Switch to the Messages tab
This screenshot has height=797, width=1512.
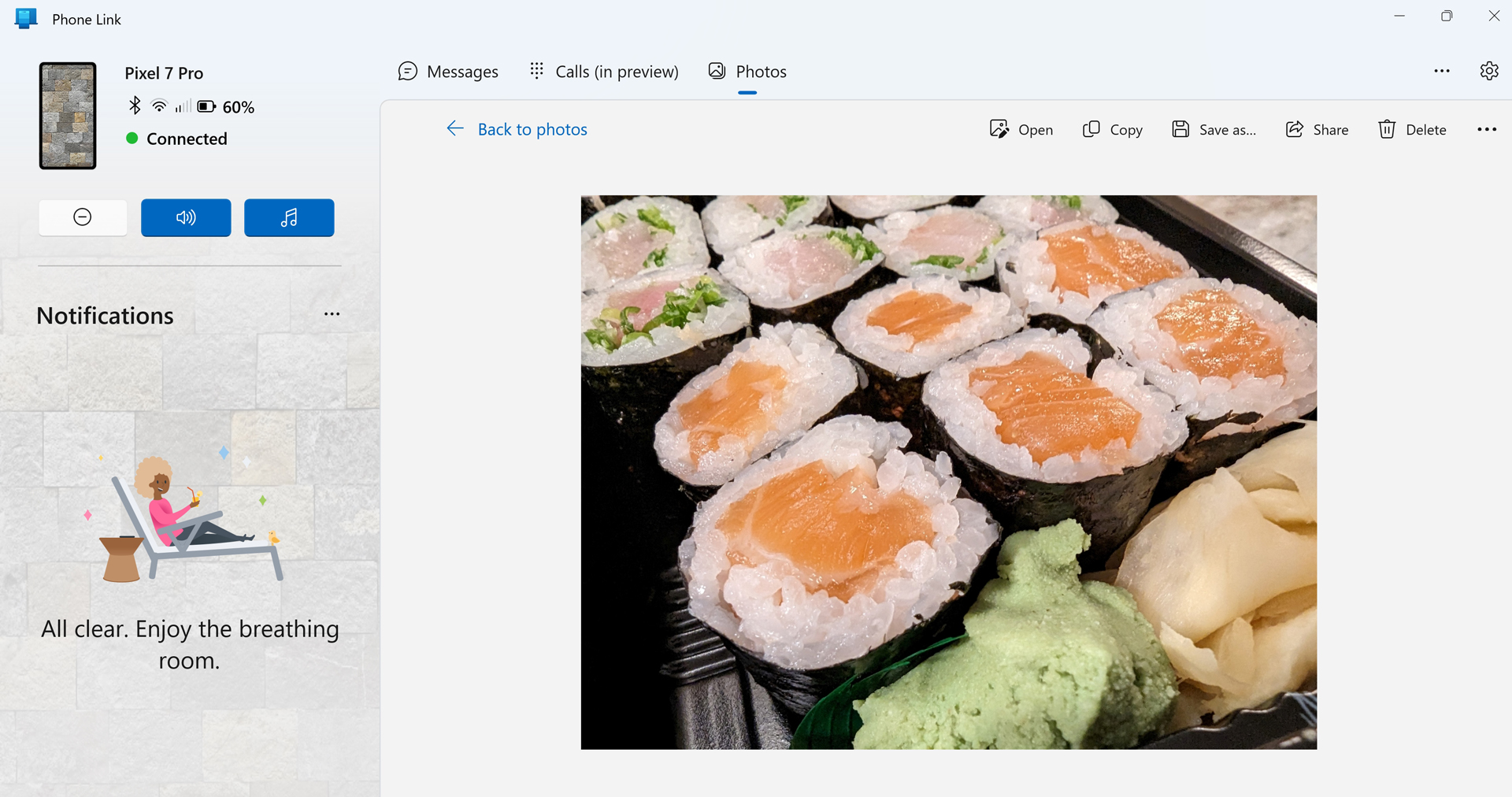tap(448, 72)
